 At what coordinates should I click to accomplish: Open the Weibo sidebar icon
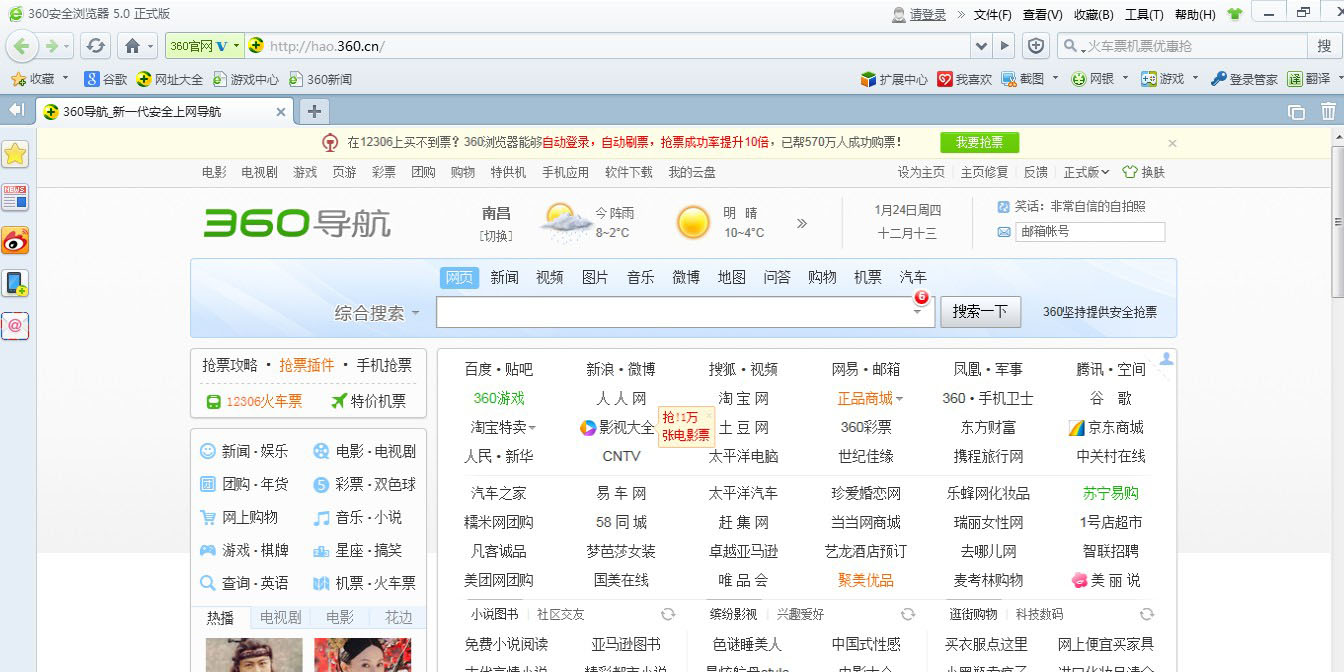pos(15,240)
